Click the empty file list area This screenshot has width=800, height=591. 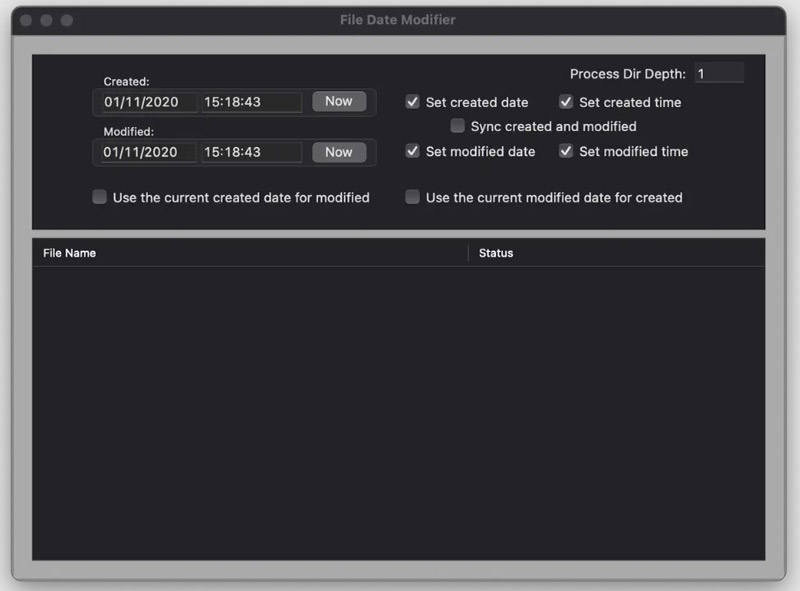398,410
